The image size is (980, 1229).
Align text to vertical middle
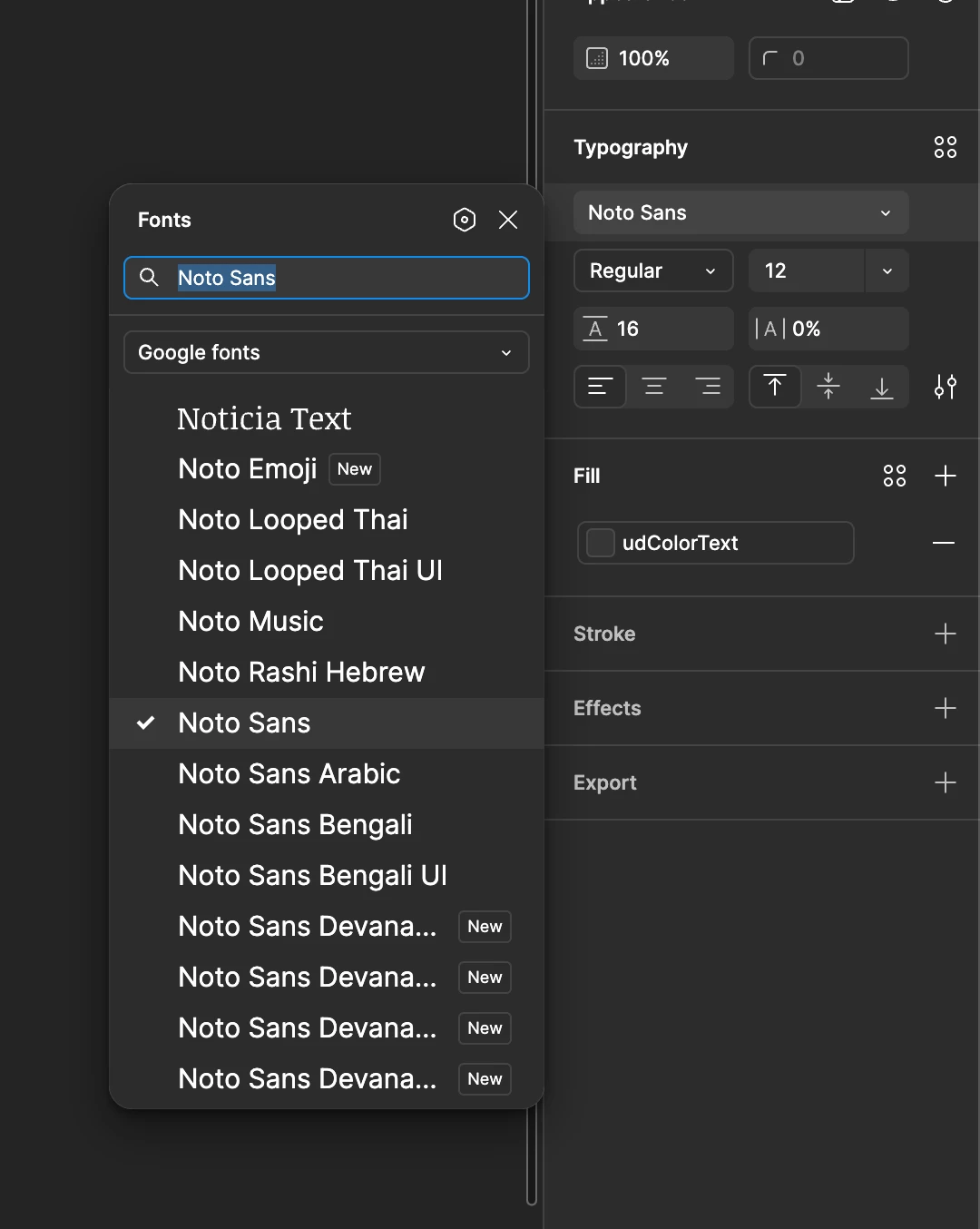click(x=828, y=387)
